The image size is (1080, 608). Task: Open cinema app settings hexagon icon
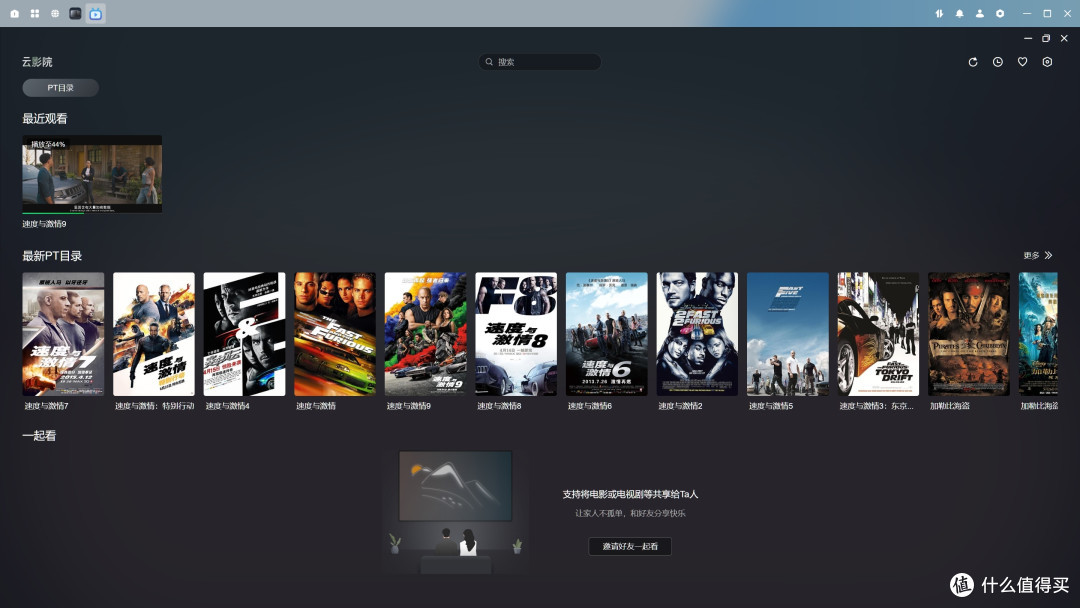(x=1047, y=62)
